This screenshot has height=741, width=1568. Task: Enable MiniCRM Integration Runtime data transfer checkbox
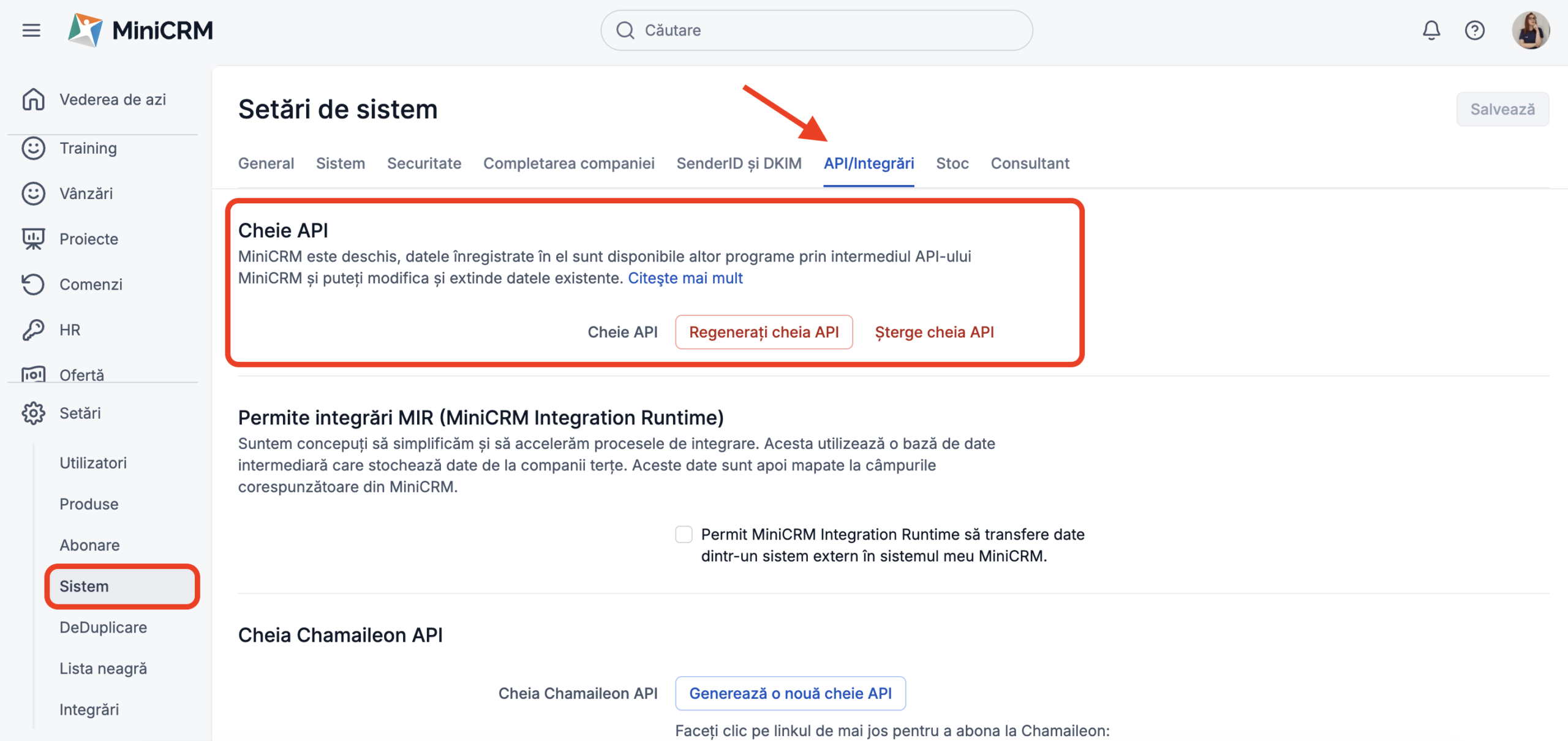684,535
